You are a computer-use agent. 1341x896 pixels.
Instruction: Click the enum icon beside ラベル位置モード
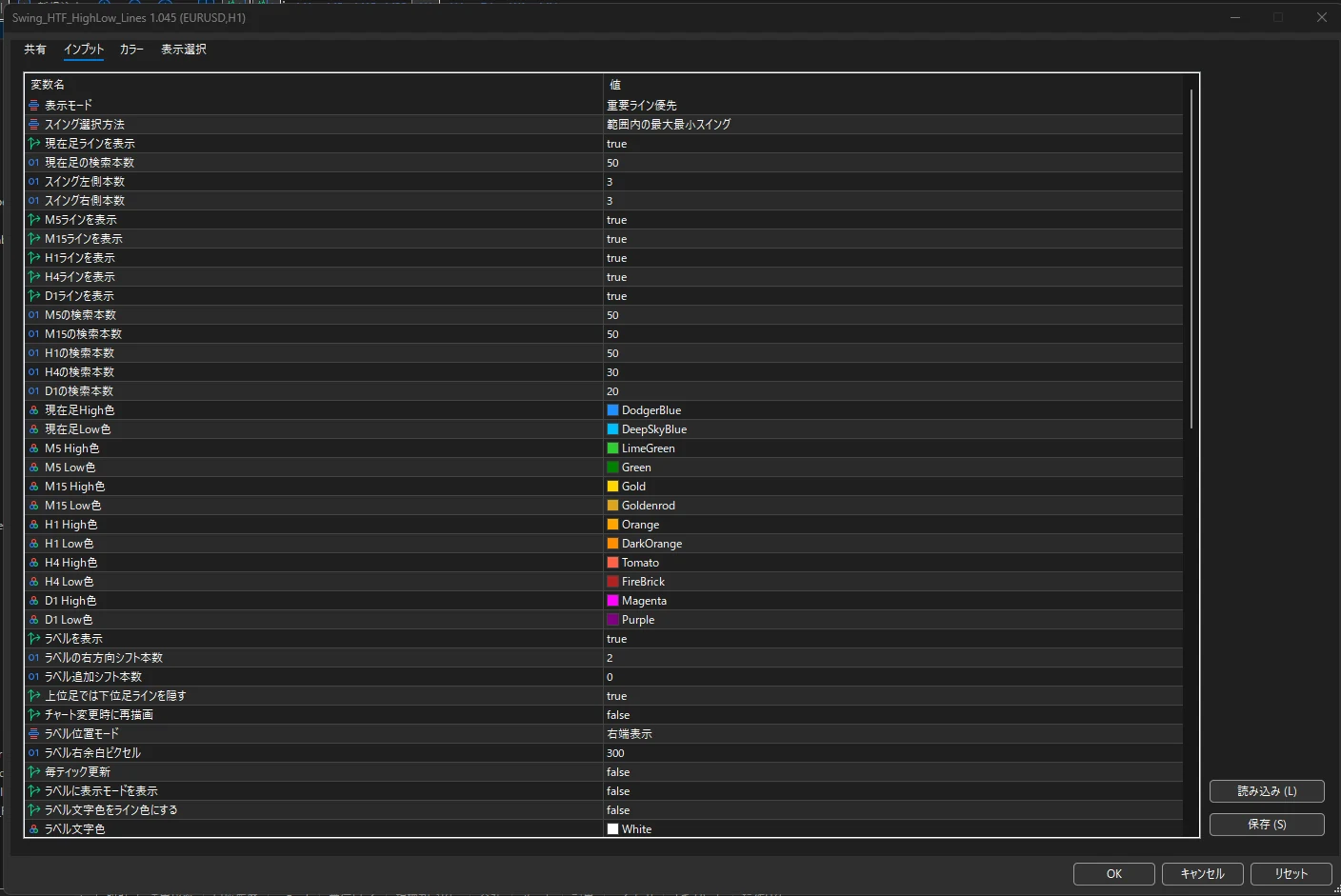click(x=34, y=734)
